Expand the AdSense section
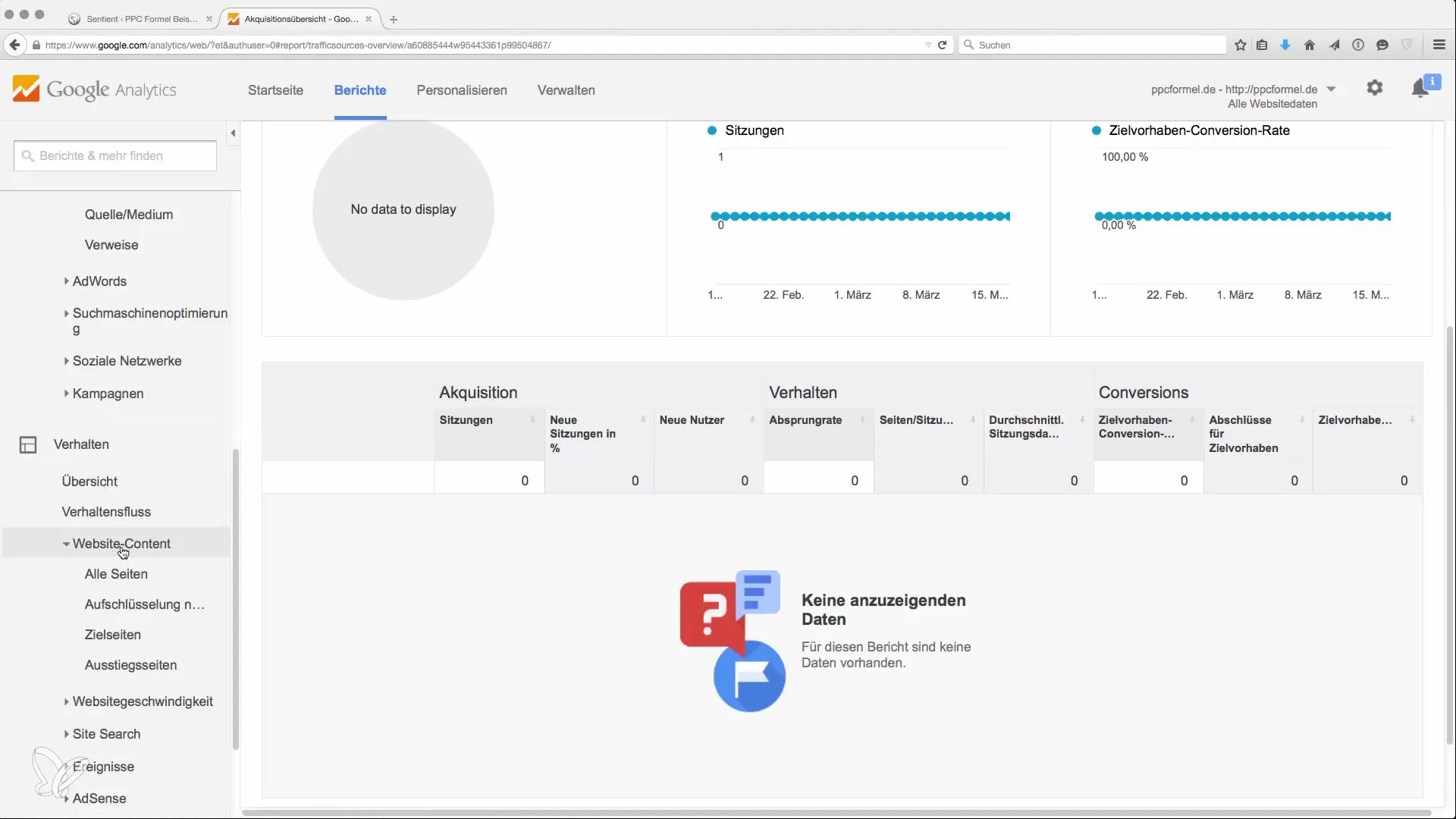Viewport: 1456px width, 819px height. pos(67,799)
